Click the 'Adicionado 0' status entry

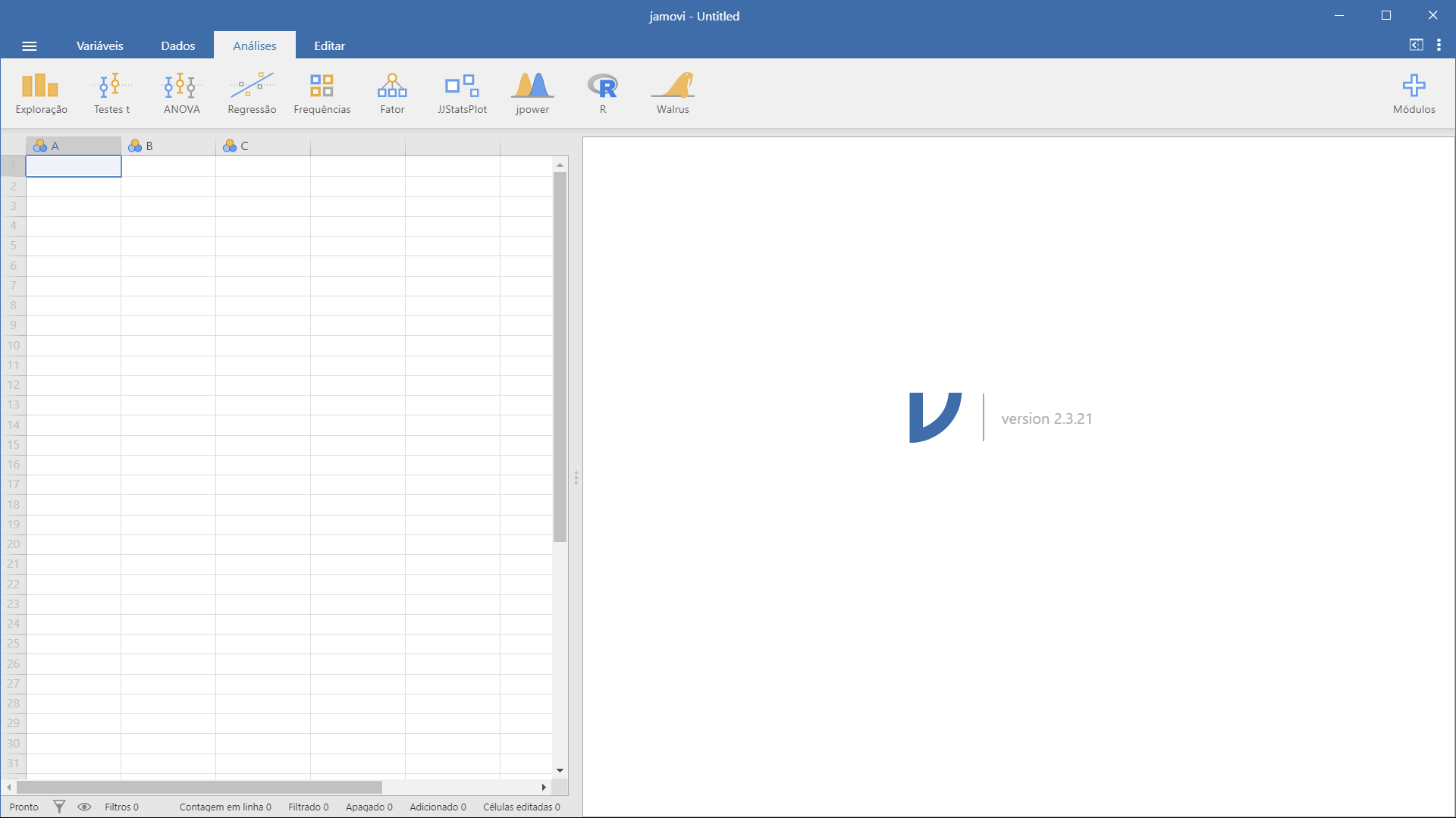click(x=438, y=807)
